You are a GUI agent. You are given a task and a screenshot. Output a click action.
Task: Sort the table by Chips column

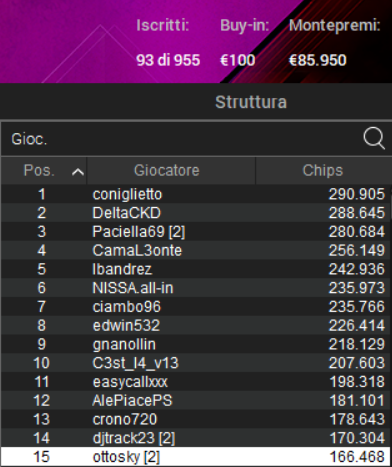[x=323, y=171]
